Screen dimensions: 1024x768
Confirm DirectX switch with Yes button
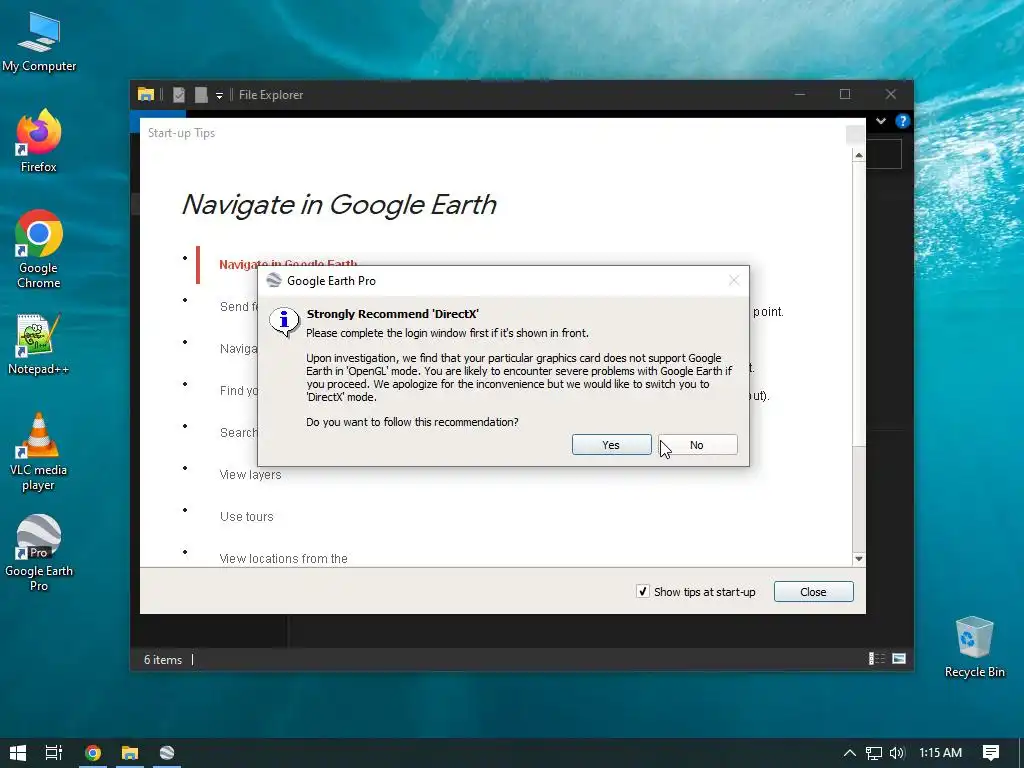pos(611,445)
